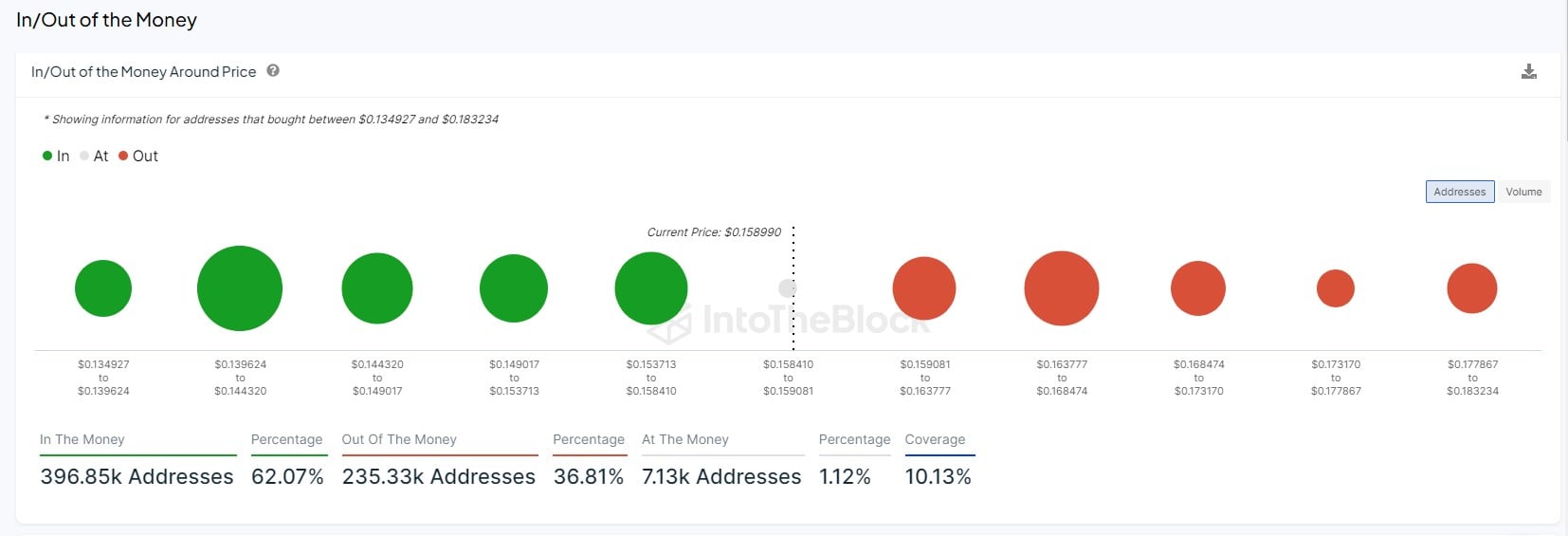Screen dimensions: 1568x536
Task: Select green bubble for $0.144320 to $0.149017
Action: [x=377, y=288]
